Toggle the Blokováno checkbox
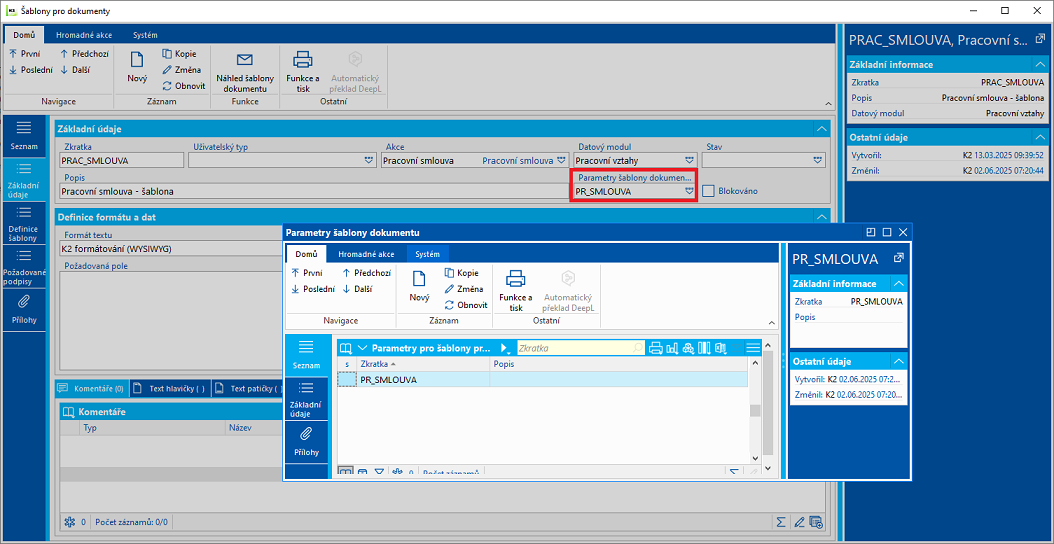The width and height of the screenshot is (1054, 544). (708, 191)
